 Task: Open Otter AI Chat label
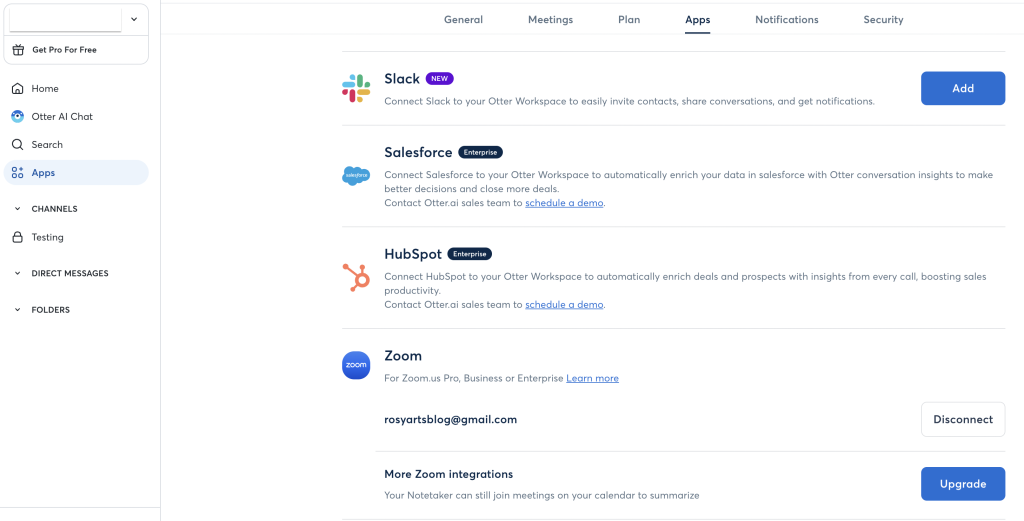62,116
